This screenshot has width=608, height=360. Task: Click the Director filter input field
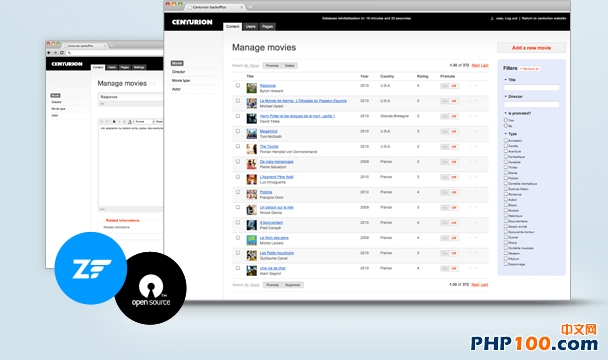click(x=532, y=104)
